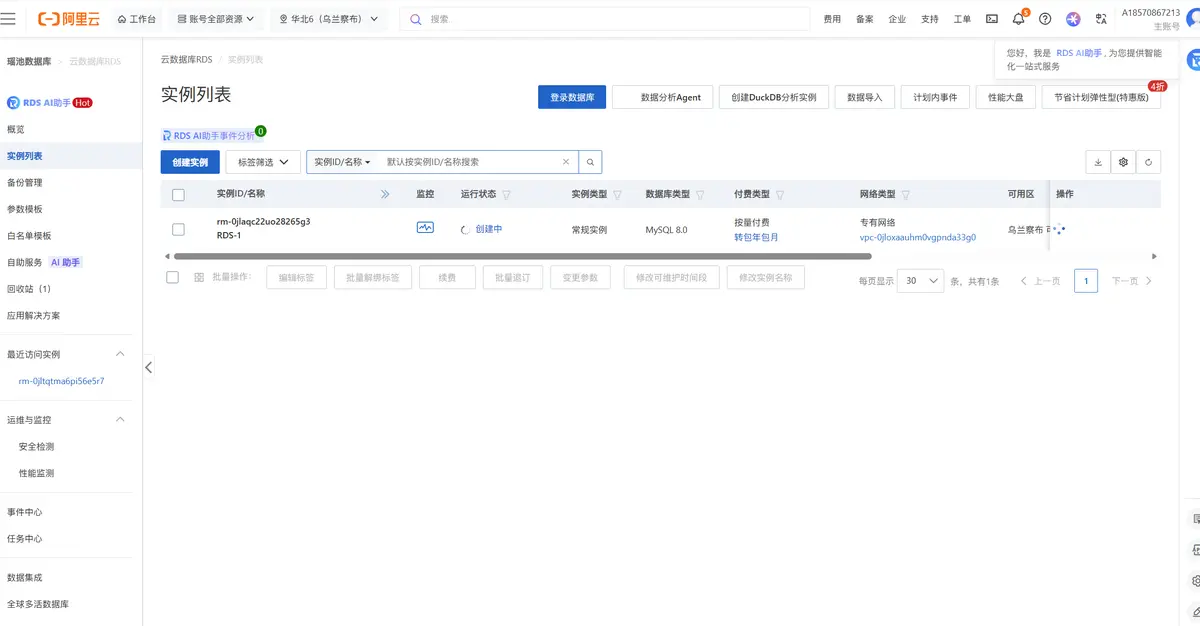Open the region selector 华北6（乌兰察布）
Image resolution: width=1200 pixels, height=626 pixels.
tap(330, 19)
